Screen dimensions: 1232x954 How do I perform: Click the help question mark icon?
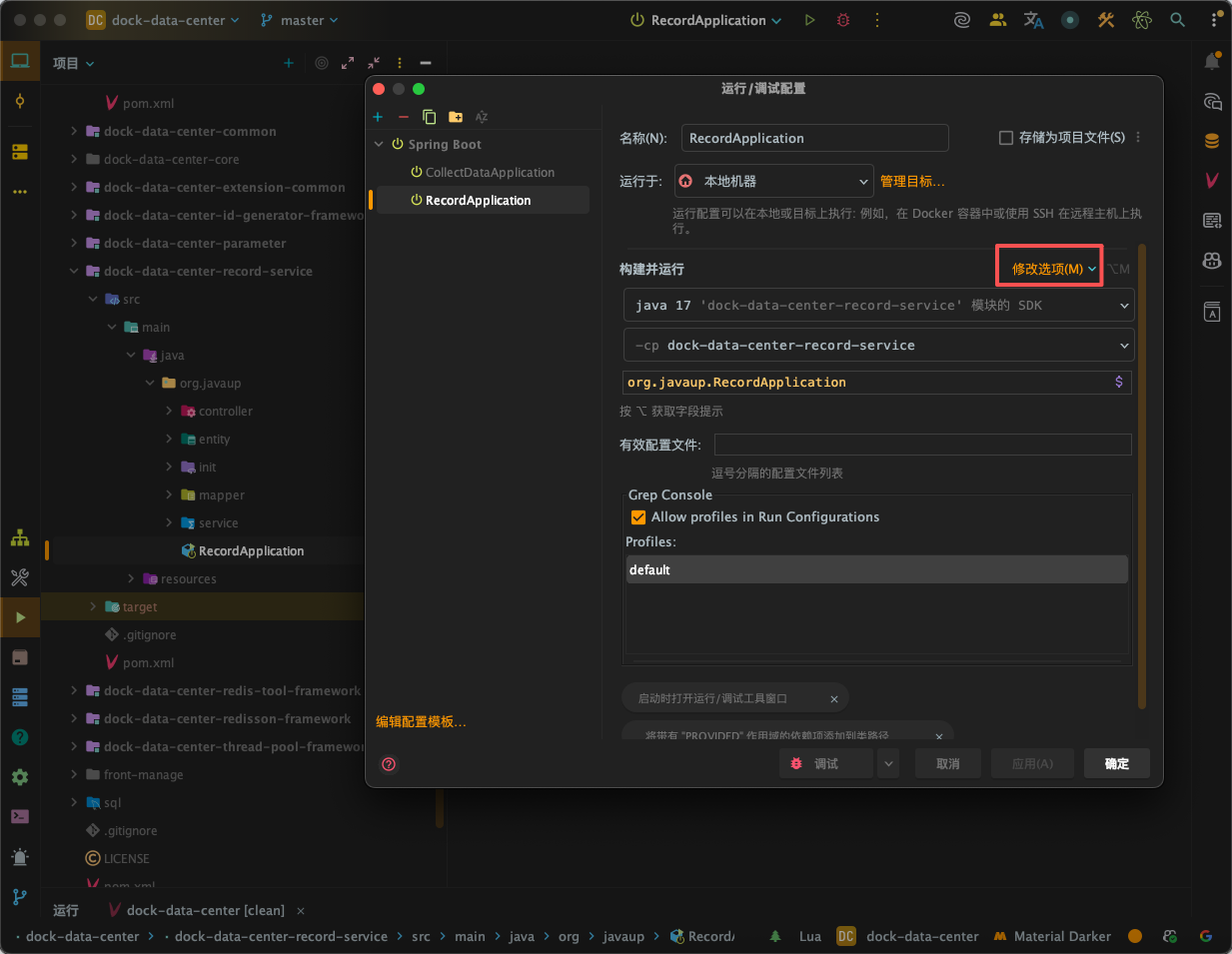(390, 764)
